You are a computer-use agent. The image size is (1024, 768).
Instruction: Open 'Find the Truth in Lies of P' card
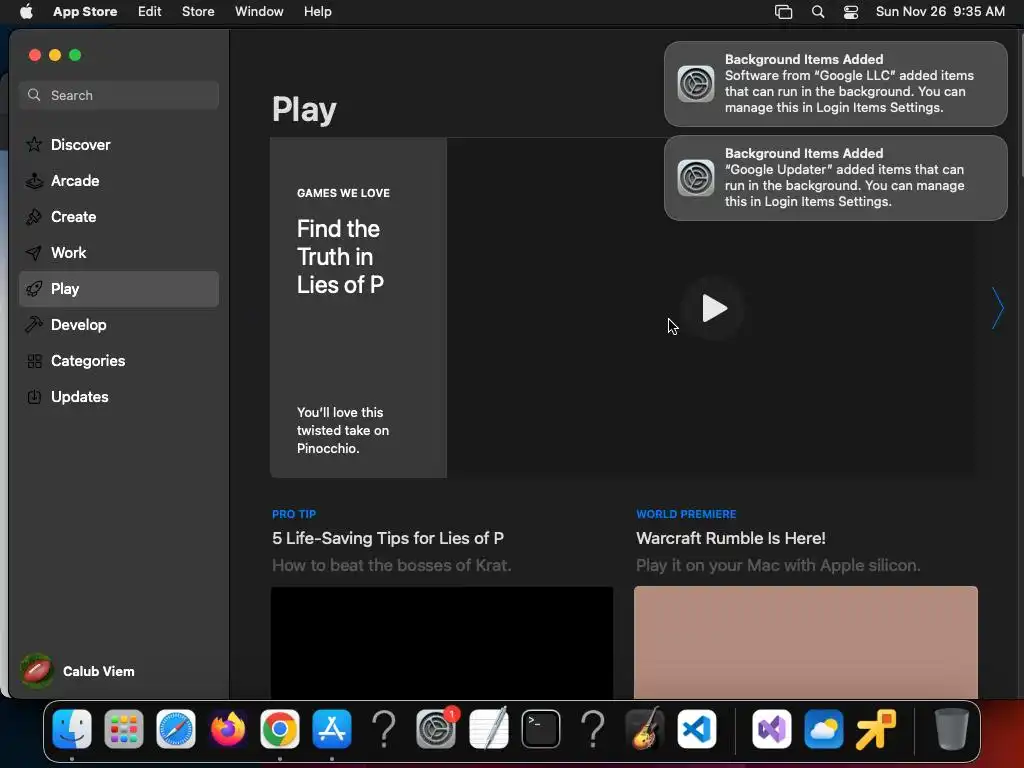359,308
